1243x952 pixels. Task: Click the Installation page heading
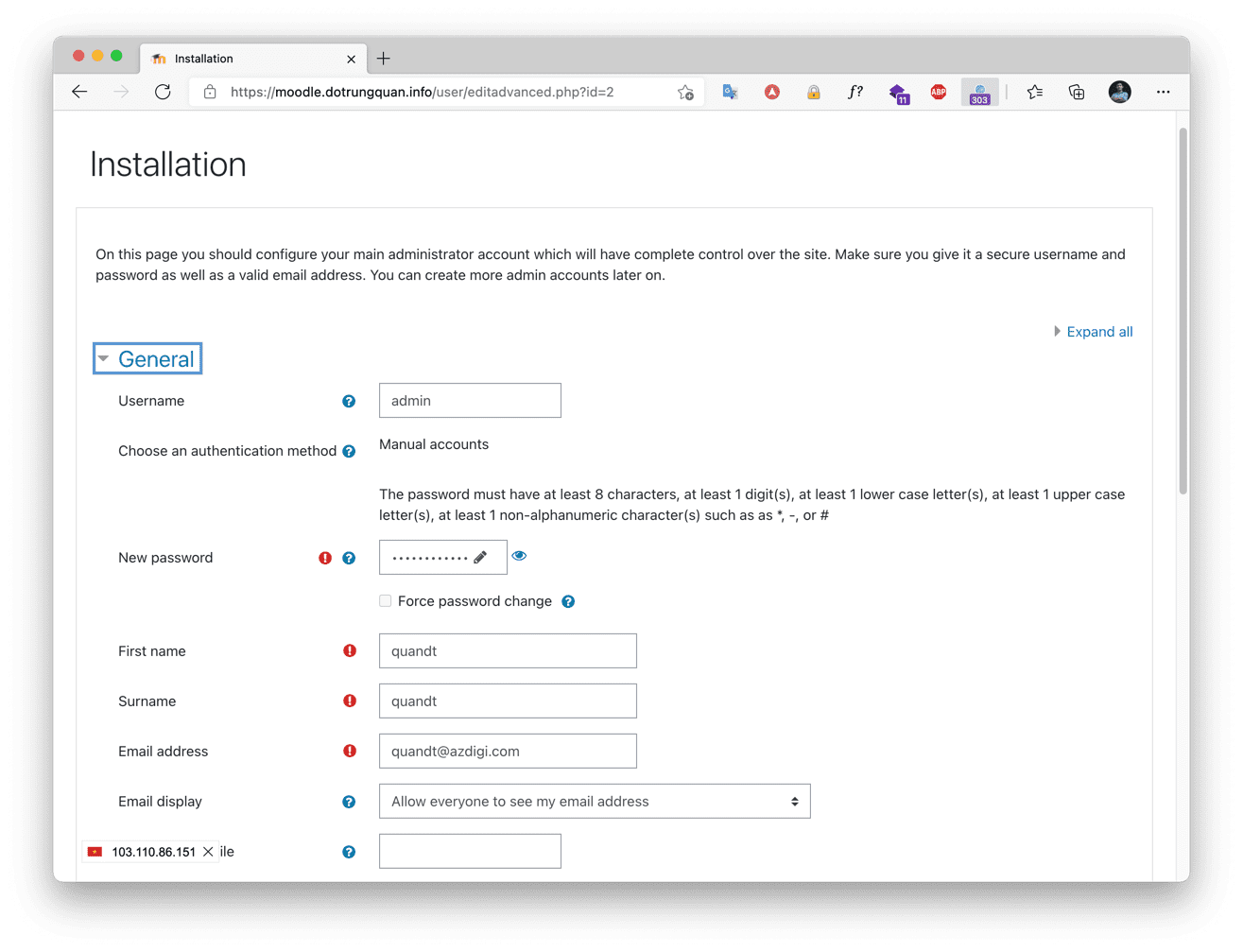[x=168, y=164]
